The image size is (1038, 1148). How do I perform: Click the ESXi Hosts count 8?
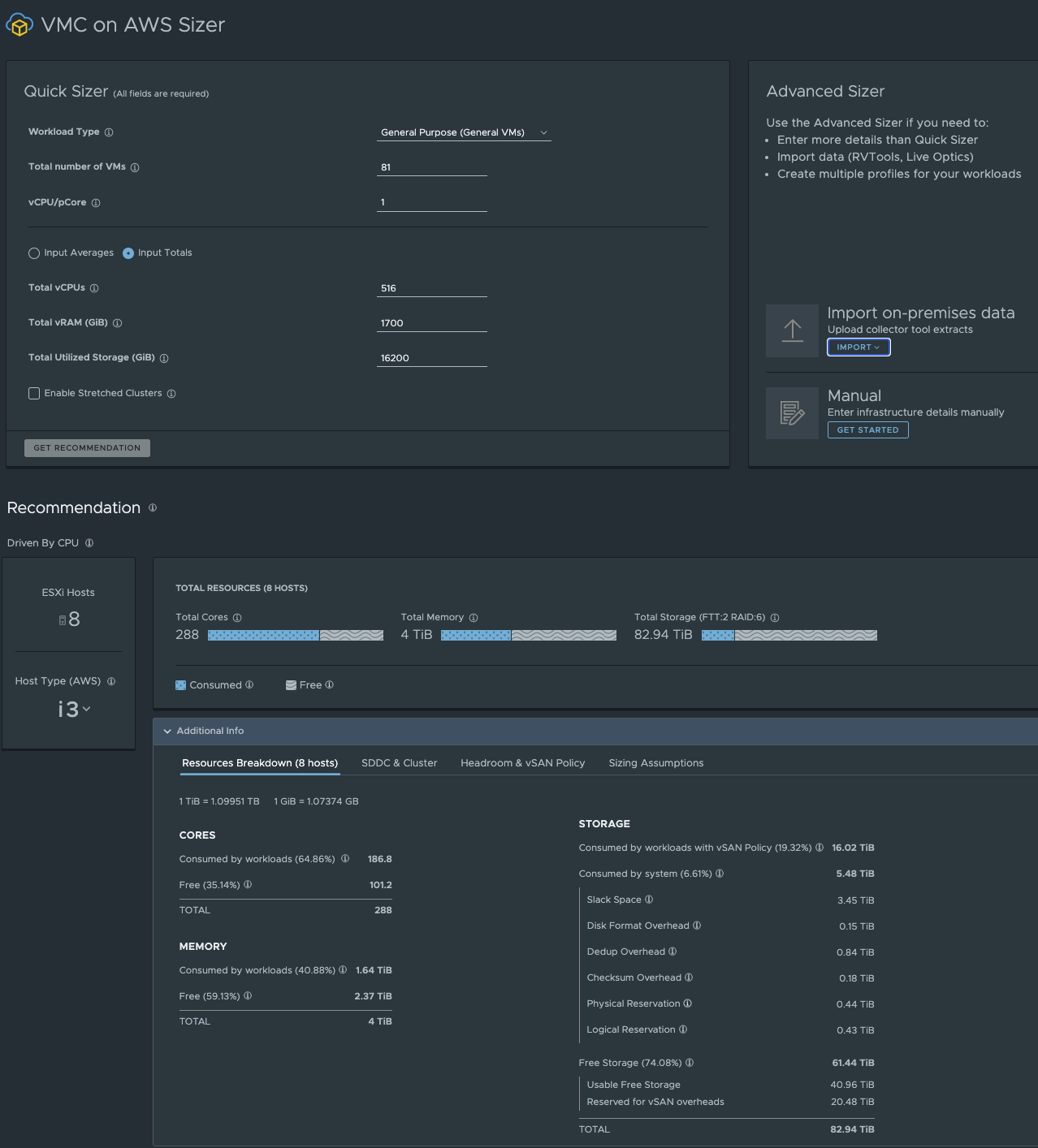(74, 619)
